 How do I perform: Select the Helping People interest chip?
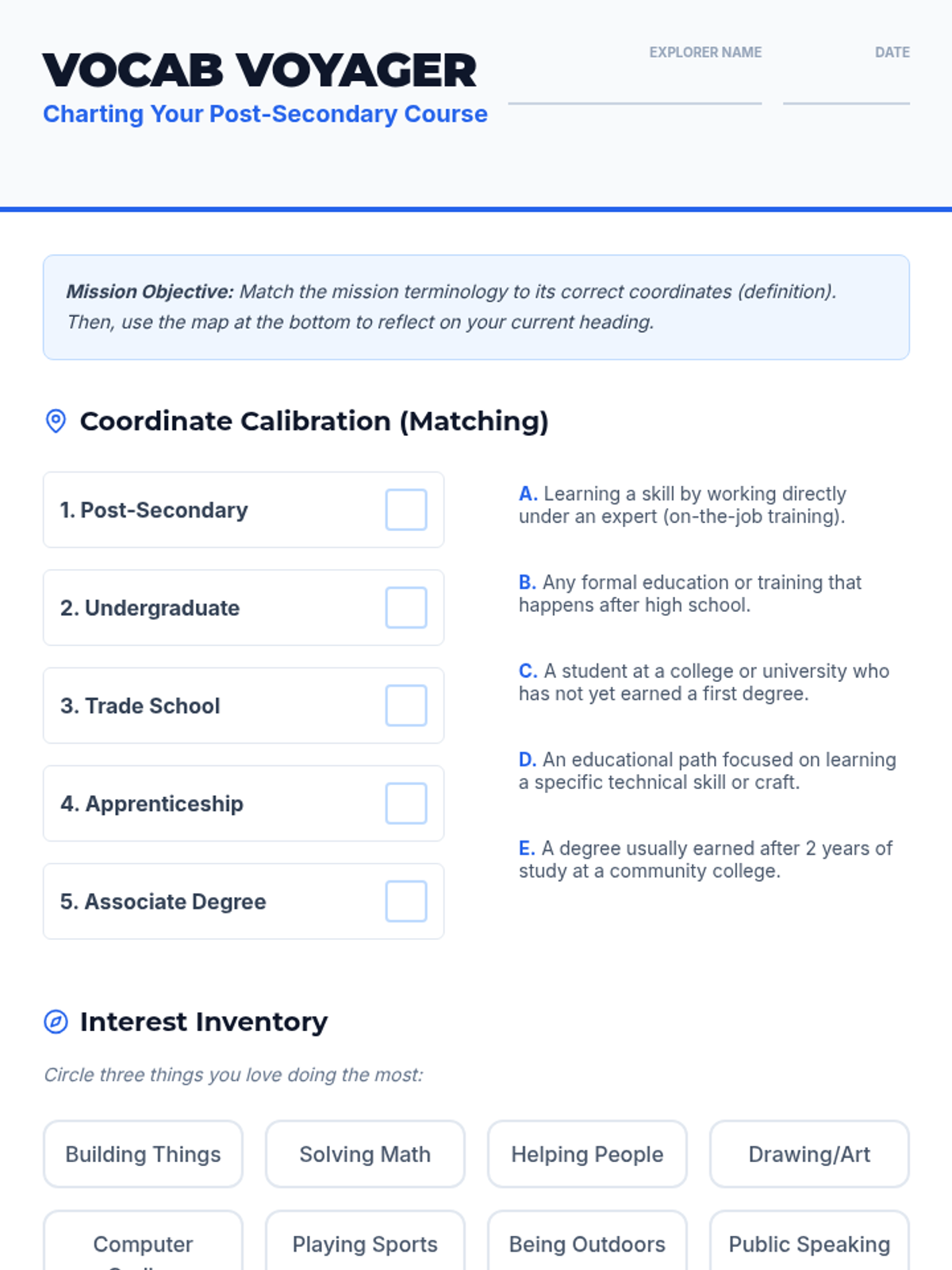[587, 1154]
